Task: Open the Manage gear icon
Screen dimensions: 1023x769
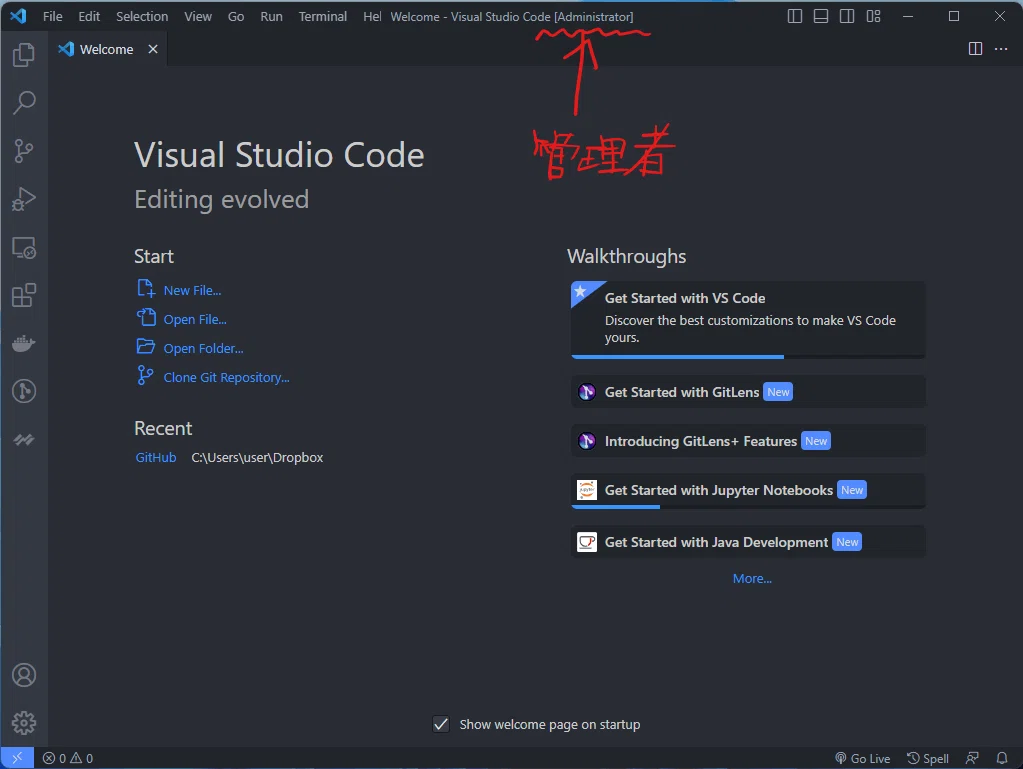Action: tap(24, 723)
